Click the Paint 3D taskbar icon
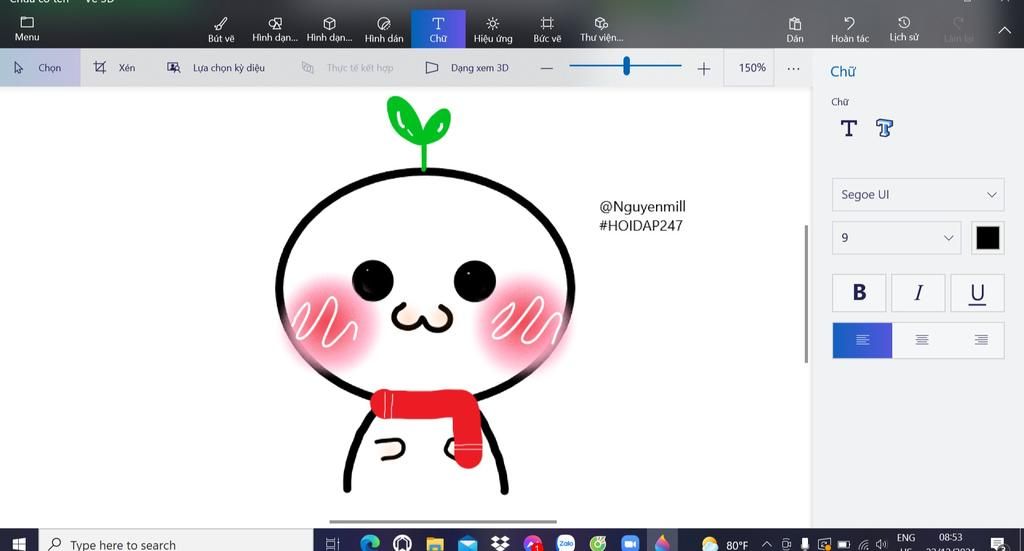Screen dimensions: 1024x551 point(662,543)
